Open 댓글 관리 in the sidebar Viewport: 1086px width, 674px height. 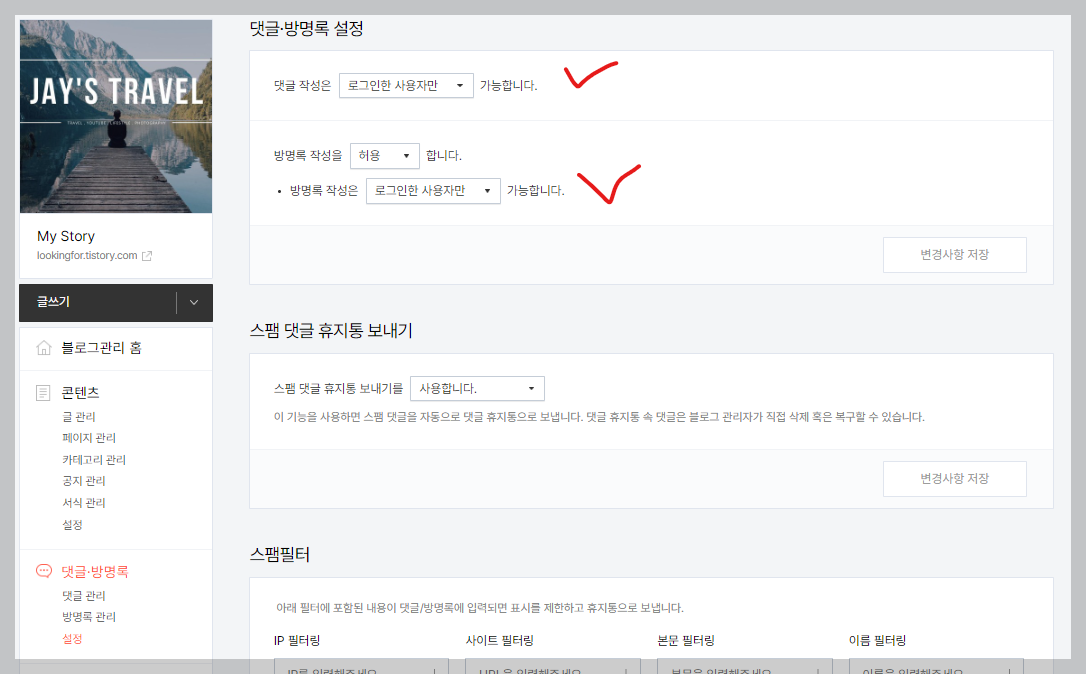(x=84, y=596)
